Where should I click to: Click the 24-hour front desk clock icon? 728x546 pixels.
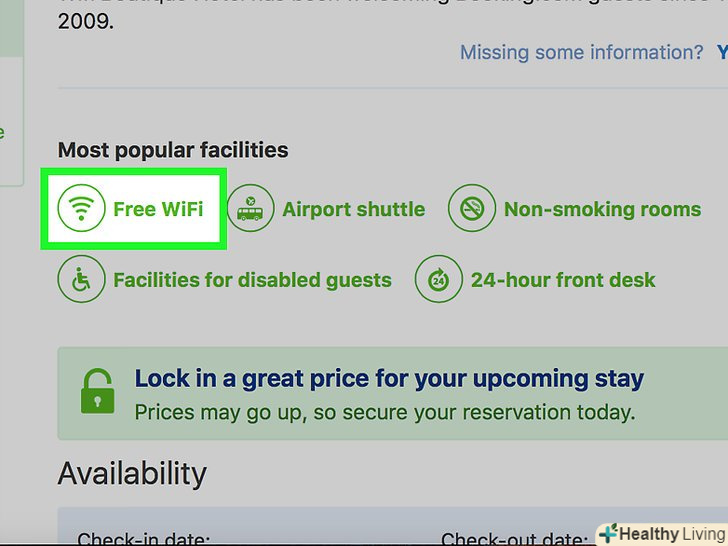point(439,280)
